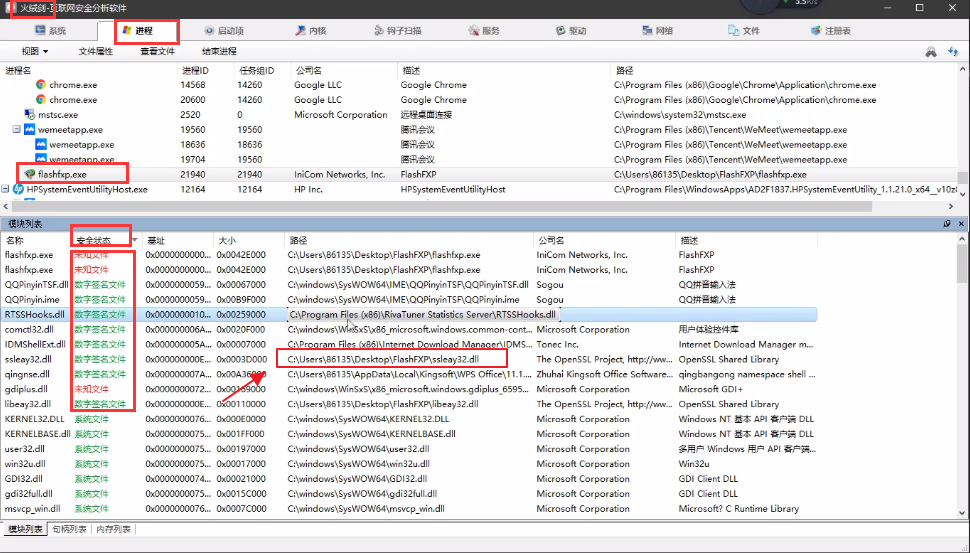970x553 pixels.
Task: Click the binoculars search icon in toolbar
Action: pos(930,51)
